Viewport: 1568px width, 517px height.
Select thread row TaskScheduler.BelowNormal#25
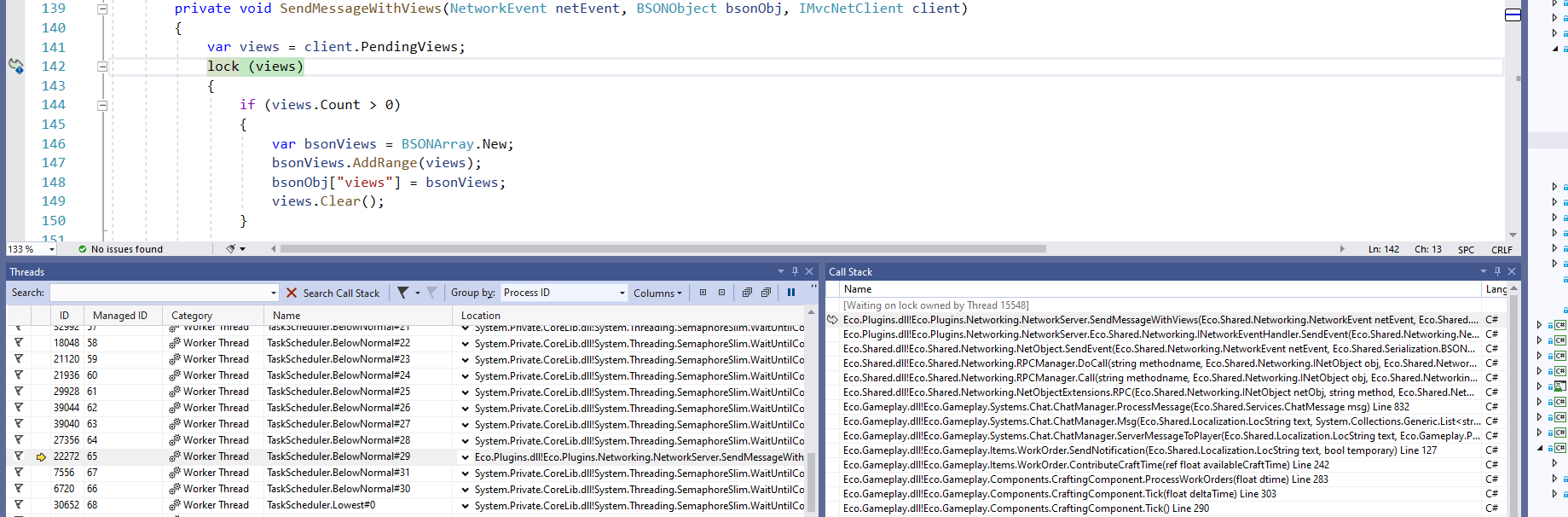tap(405, 392)
